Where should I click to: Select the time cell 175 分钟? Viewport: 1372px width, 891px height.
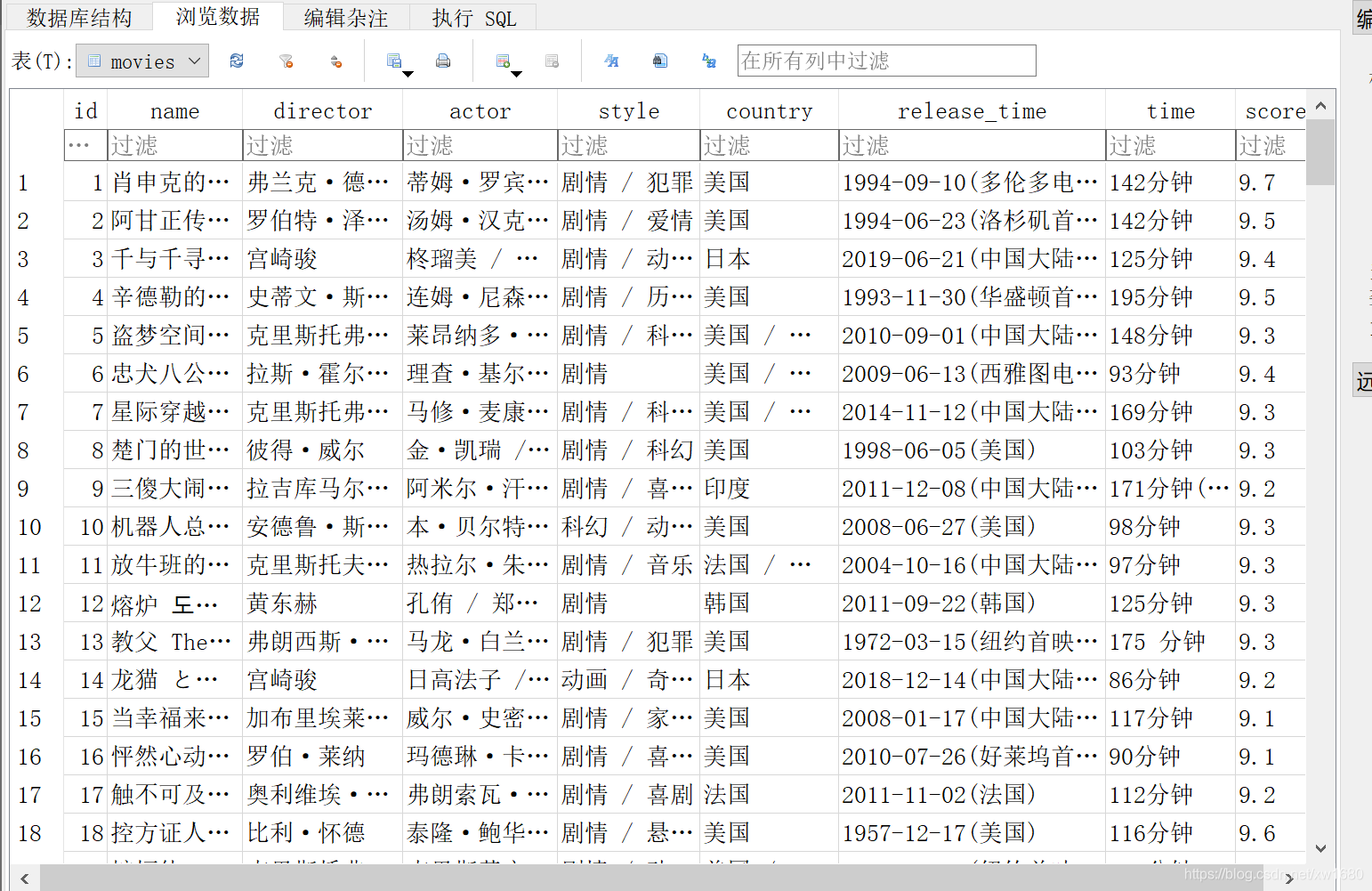coord(1170,642)
